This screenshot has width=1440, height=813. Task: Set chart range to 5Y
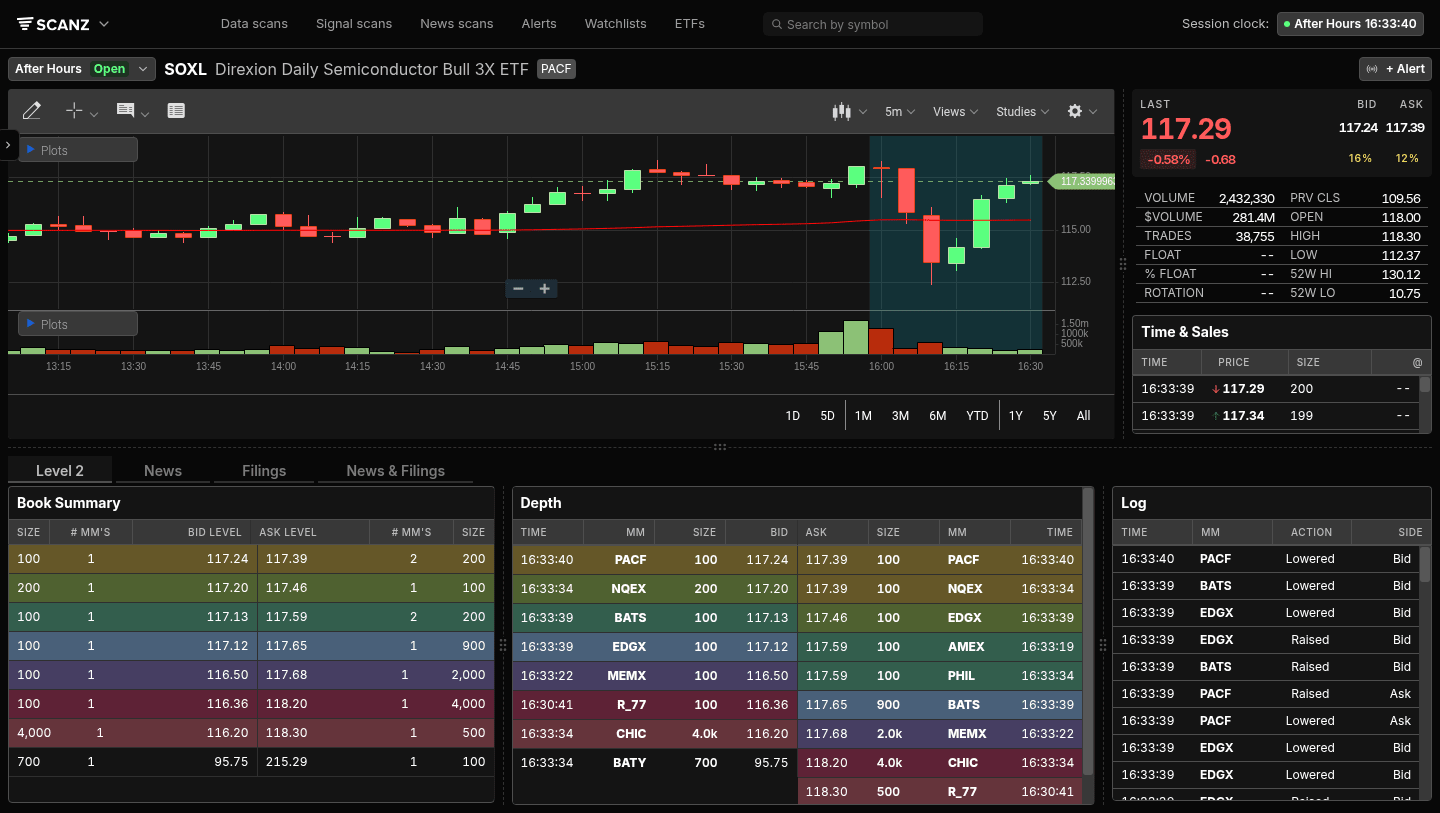tap(1049, 416)
